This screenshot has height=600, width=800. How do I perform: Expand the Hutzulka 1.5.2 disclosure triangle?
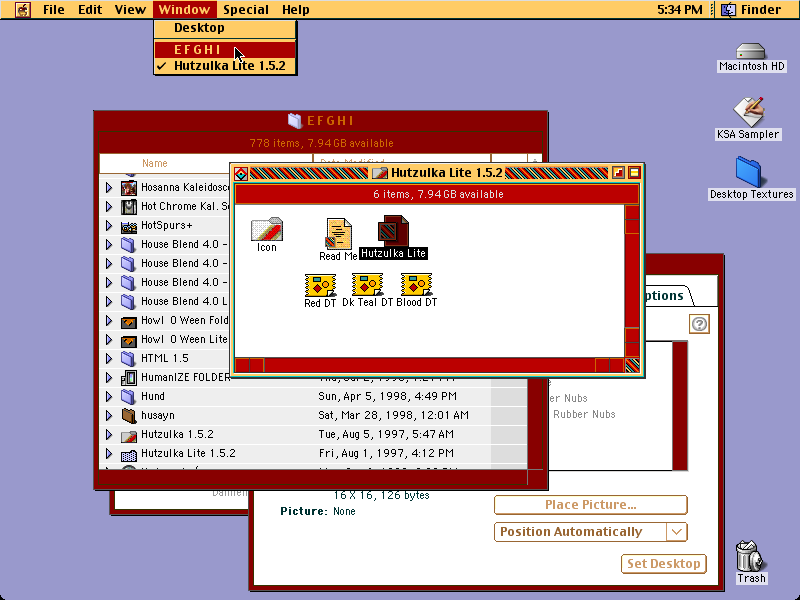point(109,435)
